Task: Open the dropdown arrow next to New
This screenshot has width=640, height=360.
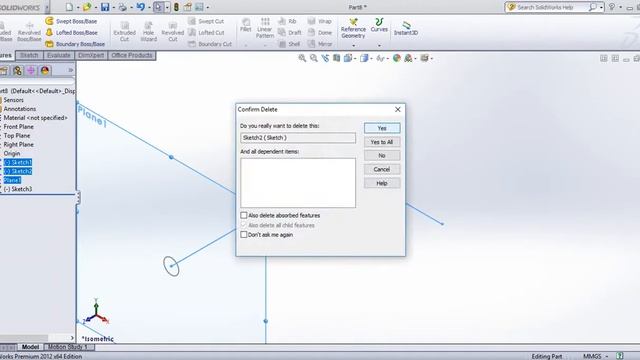Action: click(x=78, y=7)
